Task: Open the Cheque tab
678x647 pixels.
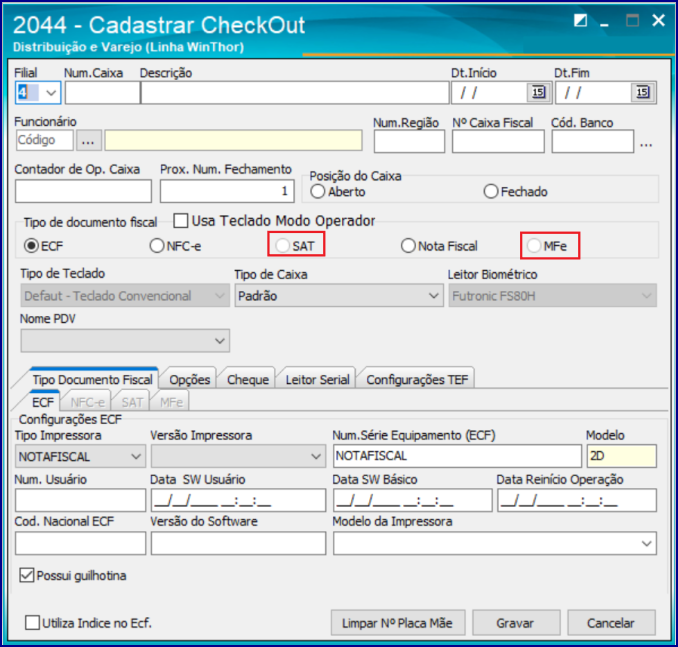Action: click(248, 379)
